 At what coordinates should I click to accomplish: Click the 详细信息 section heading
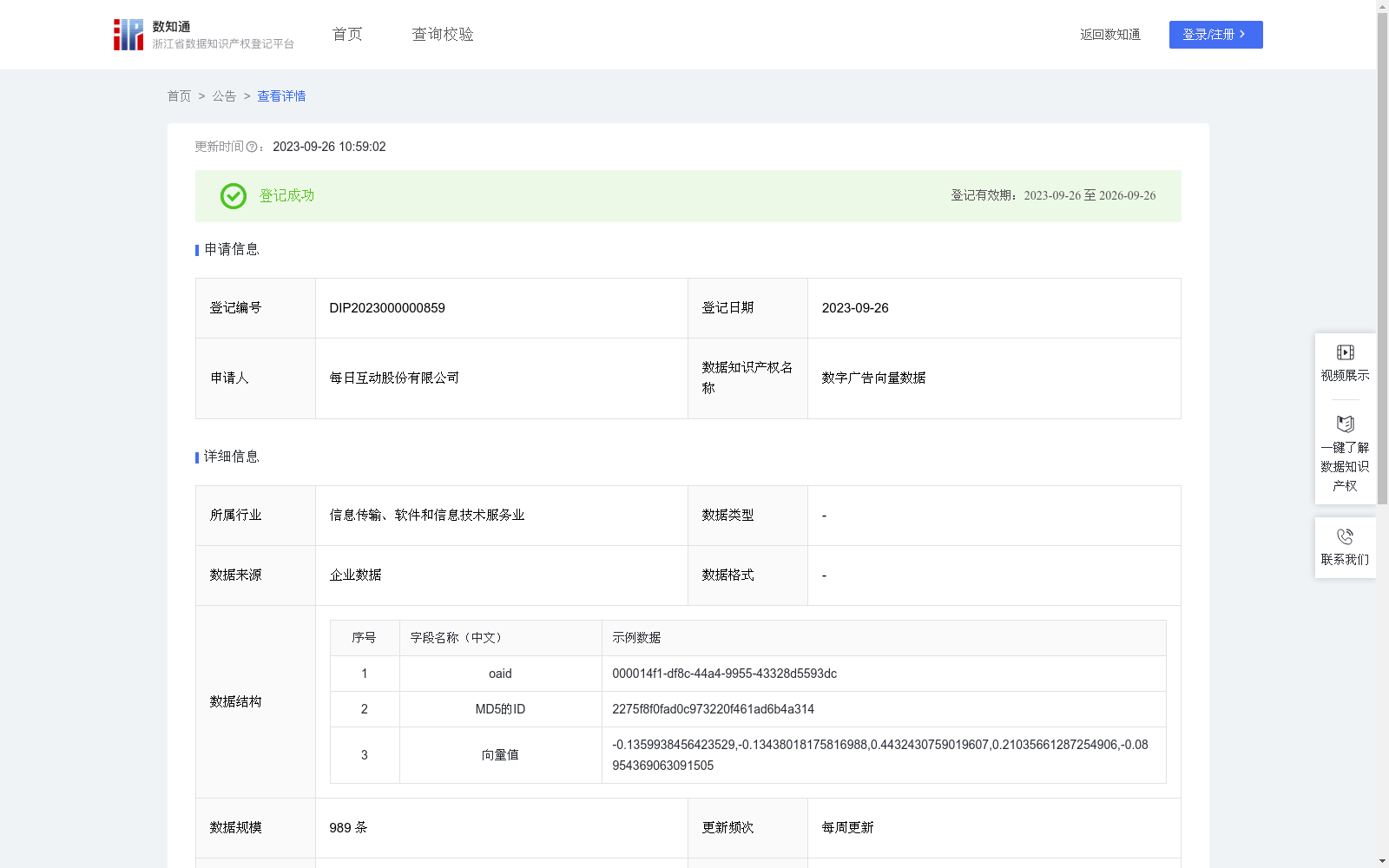(x=231, y=457)
